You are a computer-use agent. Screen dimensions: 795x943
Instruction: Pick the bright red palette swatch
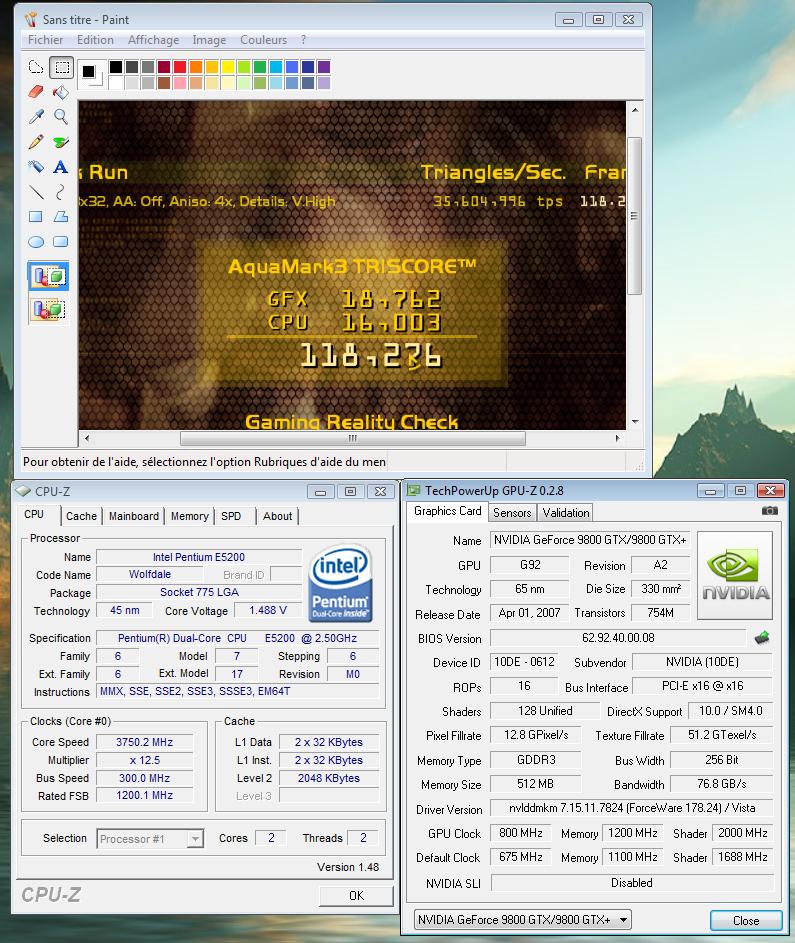tap(180, 67)
